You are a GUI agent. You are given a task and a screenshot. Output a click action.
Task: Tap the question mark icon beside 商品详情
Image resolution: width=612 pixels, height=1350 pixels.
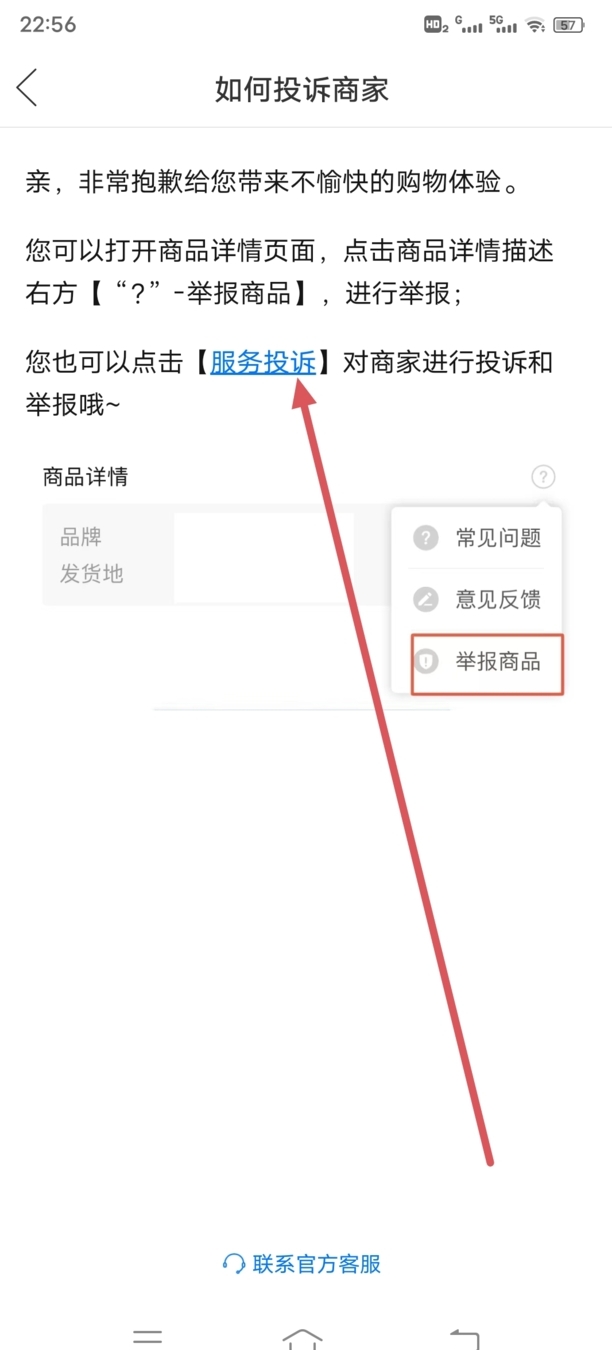tap(543, 477)
